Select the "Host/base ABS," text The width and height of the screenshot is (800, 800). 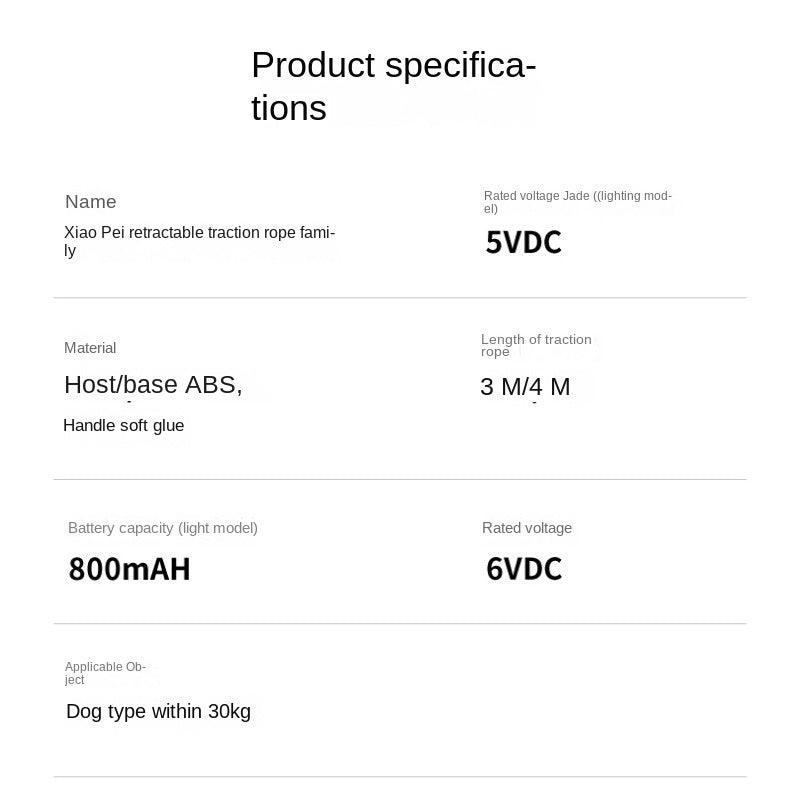click(x=153, y=385)
